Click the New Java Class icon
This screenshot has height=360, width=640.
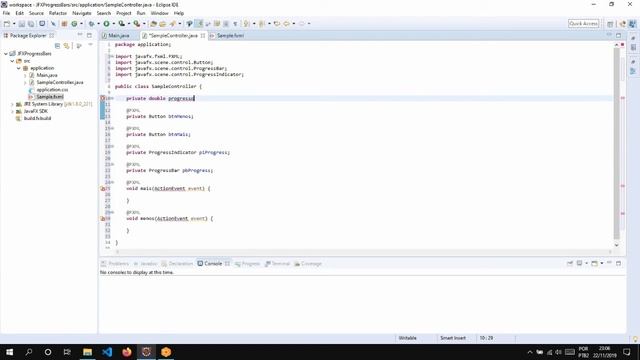click(x=74, y=24)
